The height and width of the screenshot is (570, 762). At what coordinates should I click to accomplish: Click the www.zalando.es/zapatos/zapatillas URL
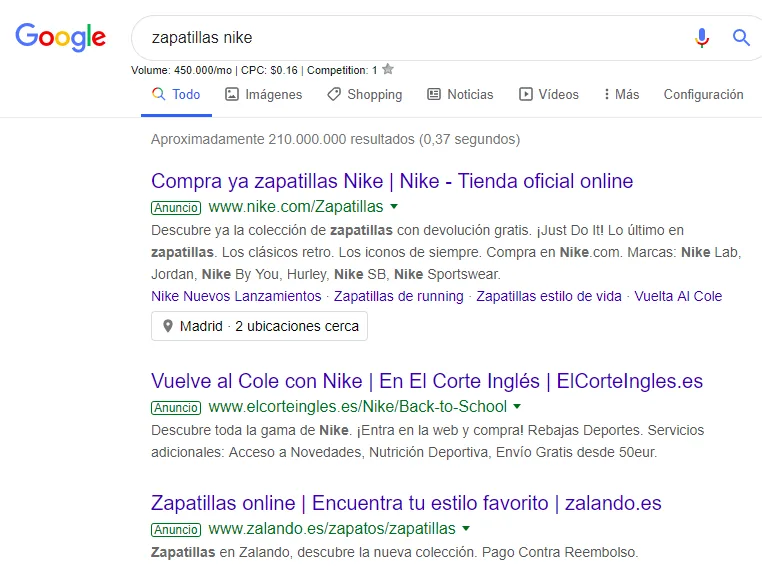pyautogui.click(x=332, y=528)
